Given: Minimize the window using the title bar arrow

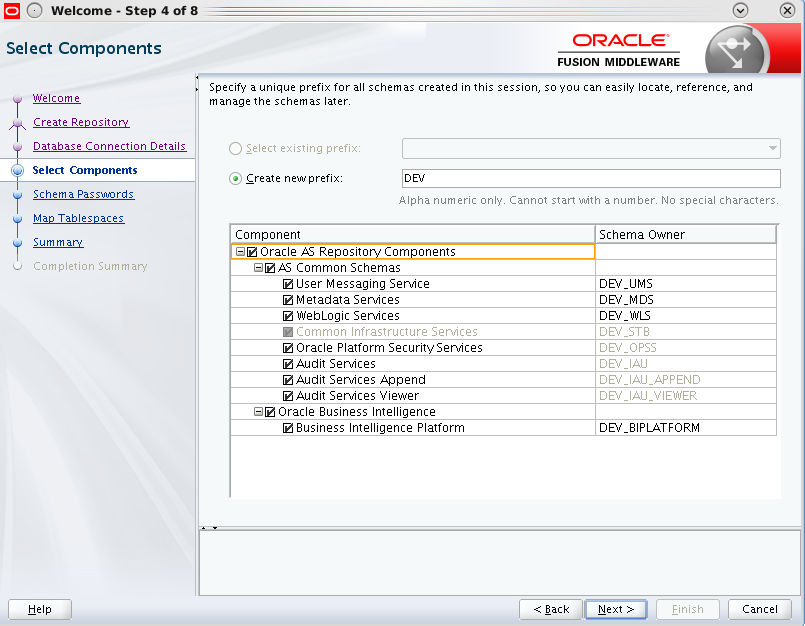Looking at the screenshot, I should point(740,10).
